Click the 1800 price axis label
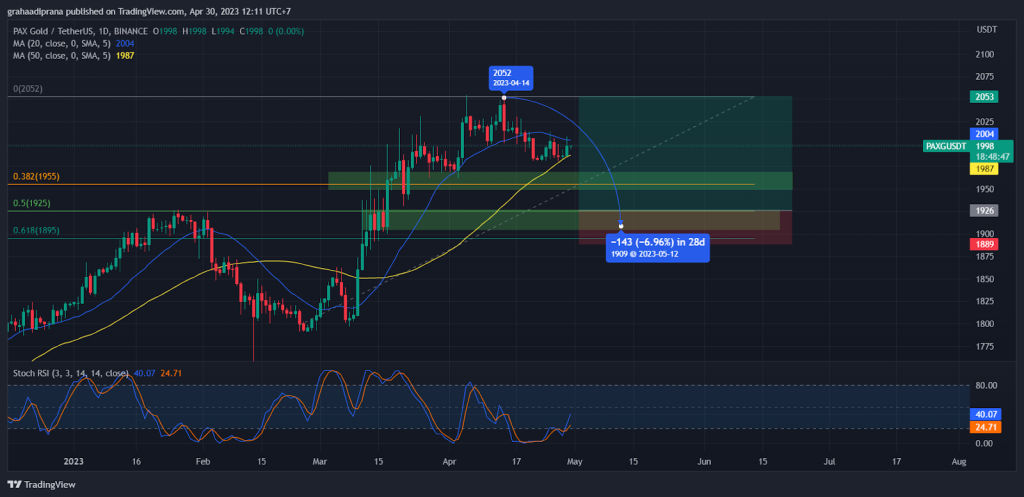 985,324
